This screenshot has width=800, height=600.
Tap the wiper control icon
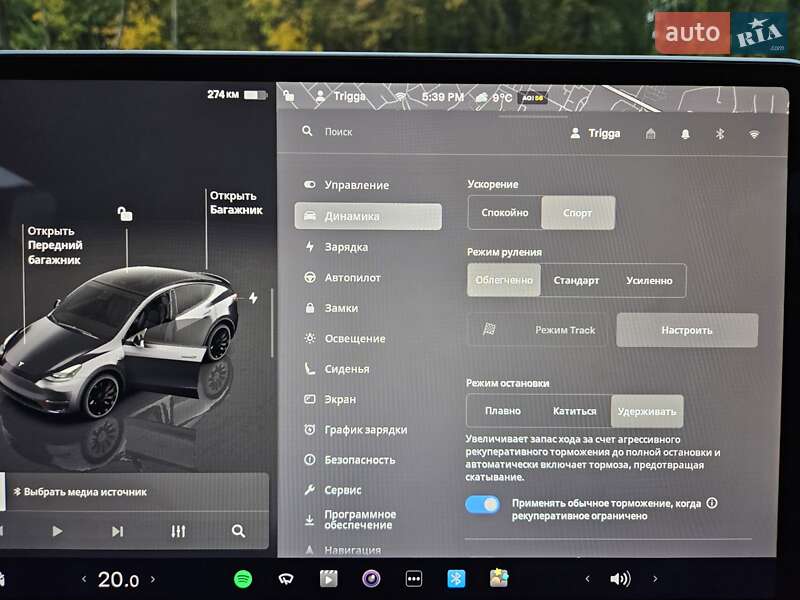click(286, 578)
